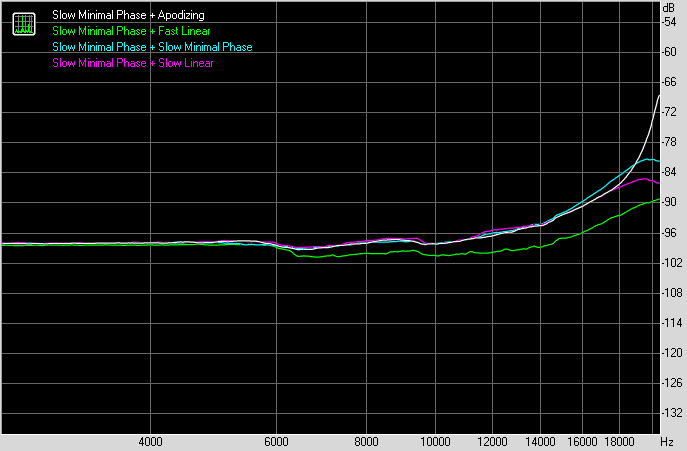Click the 4000 frequency axis label
Image resolution: width=687 pixels, height=451 pixels.
[x=150, y=441]
